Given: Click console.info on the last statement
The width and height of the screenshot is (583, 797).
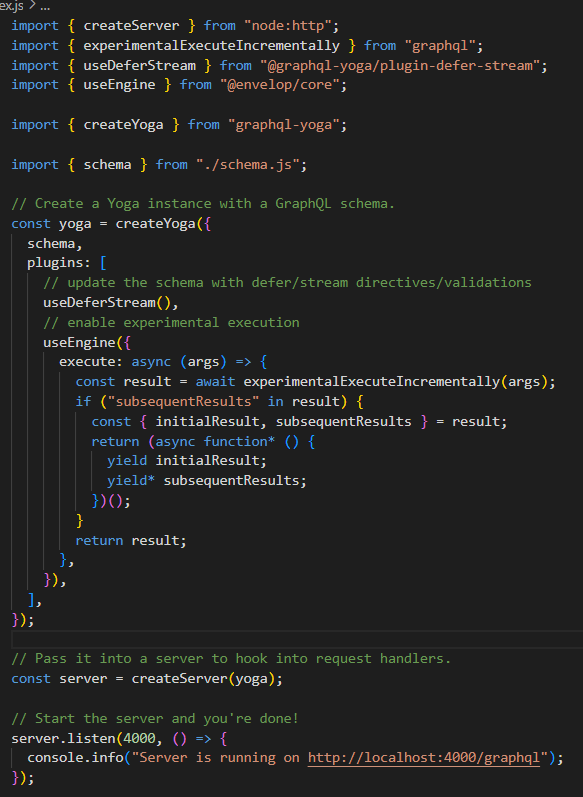Looking at the screenshot, I should pyautogui.click(x=75, y=758).
